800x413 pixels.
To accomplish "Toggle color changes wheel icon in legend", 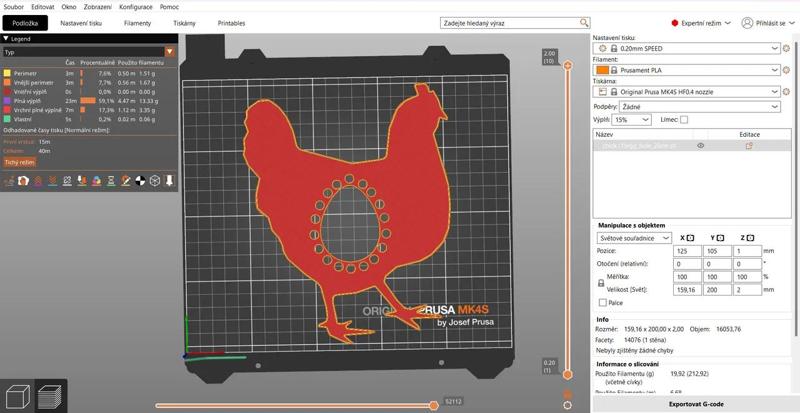I will pos(96,181).
